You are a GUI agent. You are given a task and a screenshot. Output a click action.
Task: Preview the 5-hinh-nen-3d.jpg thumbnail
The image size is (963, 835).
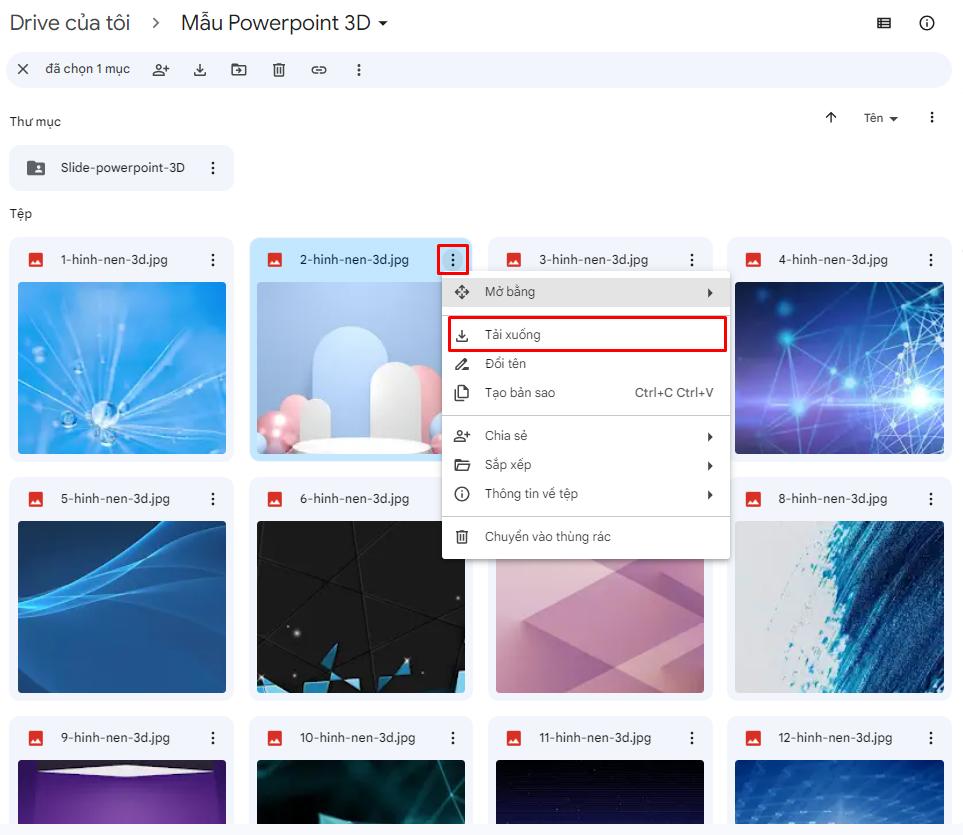point(121,607)
